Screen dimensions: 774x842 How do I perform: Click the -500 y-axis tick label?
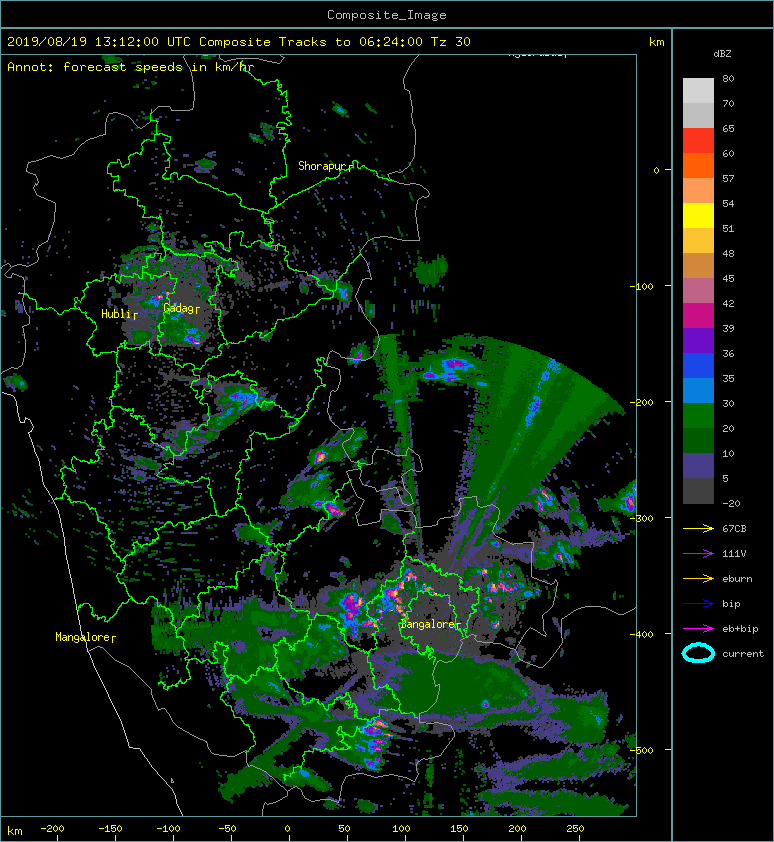tap(641, 750)
